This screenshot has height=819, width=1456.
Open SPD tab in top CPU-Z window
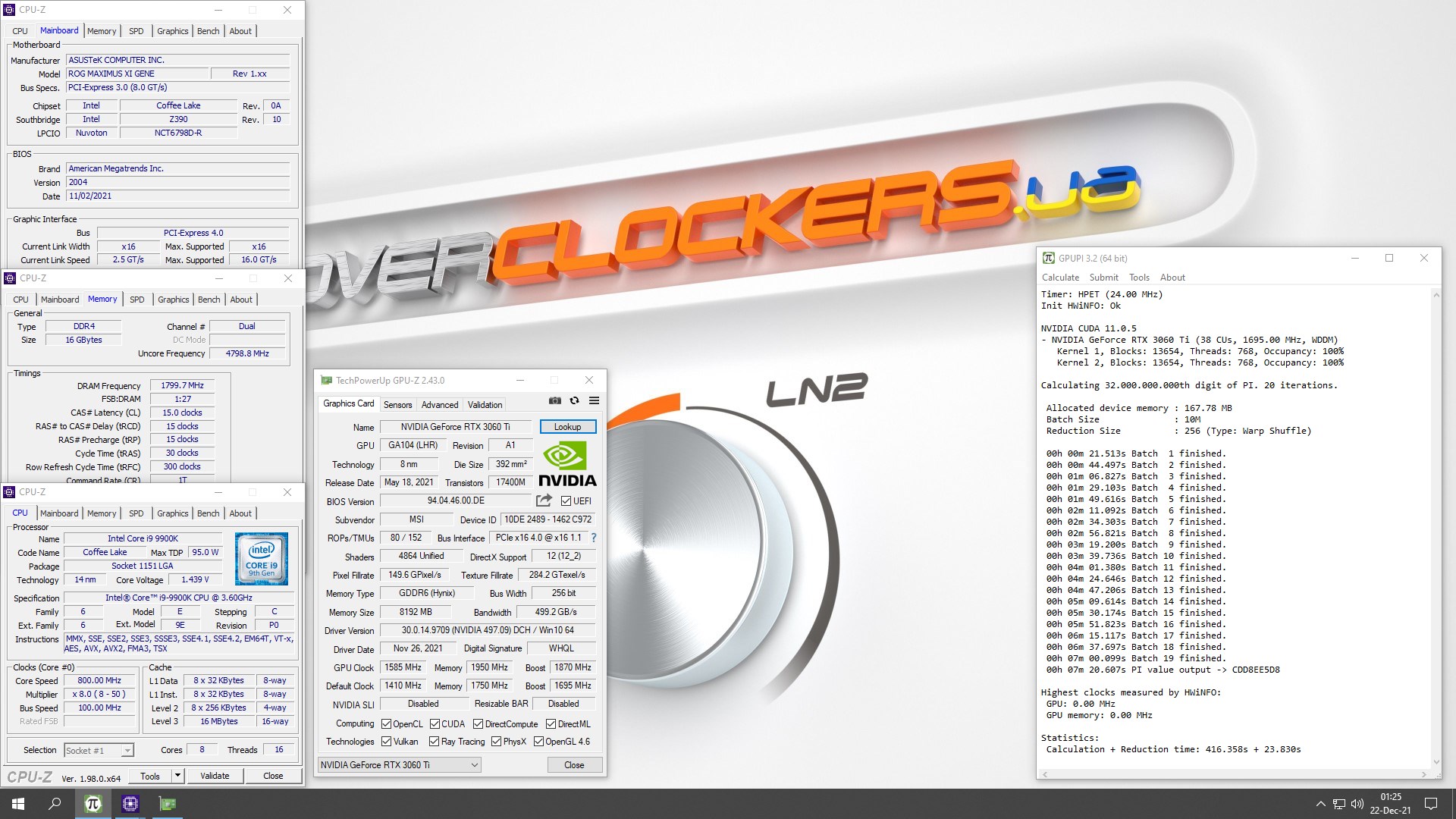pyautogui.click(x=136, y=31)
